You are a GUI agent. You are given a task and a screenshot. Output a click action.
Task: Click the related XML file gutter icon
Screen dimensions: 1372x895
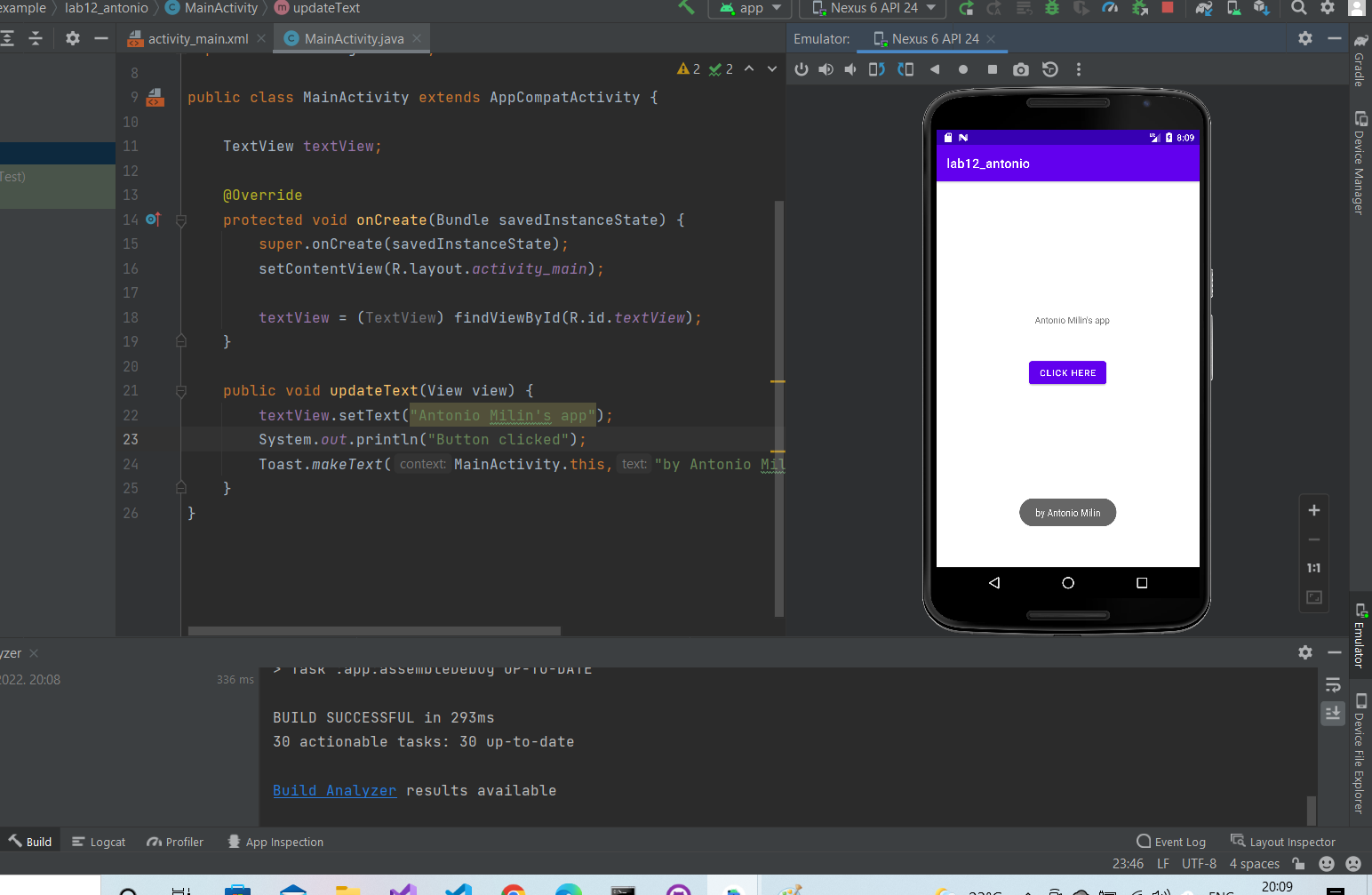(156, 97)
